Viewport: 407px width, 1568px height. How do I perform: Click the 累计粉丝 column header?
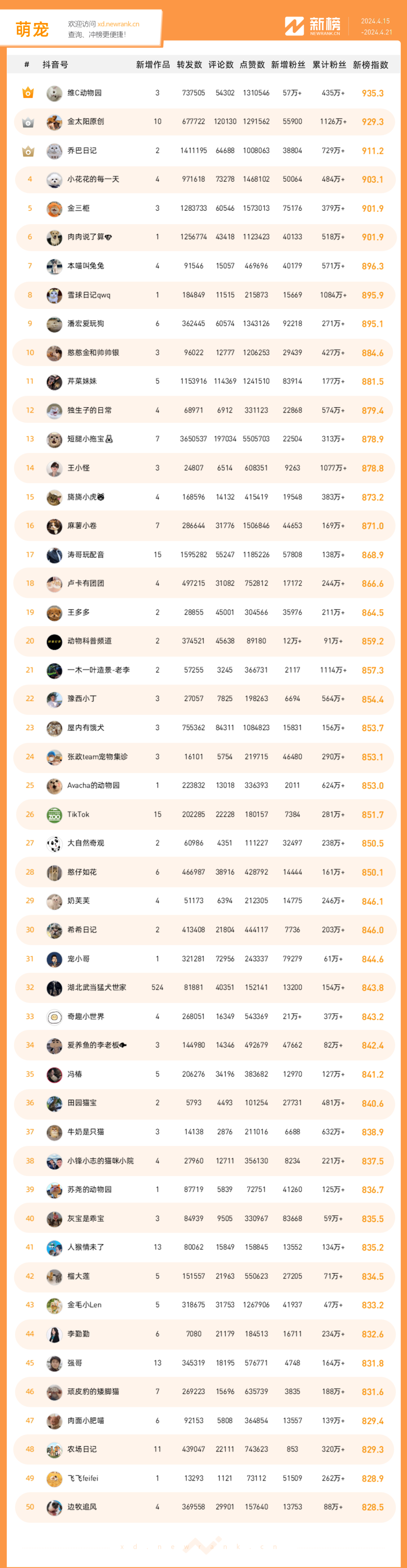pos(329,65)
